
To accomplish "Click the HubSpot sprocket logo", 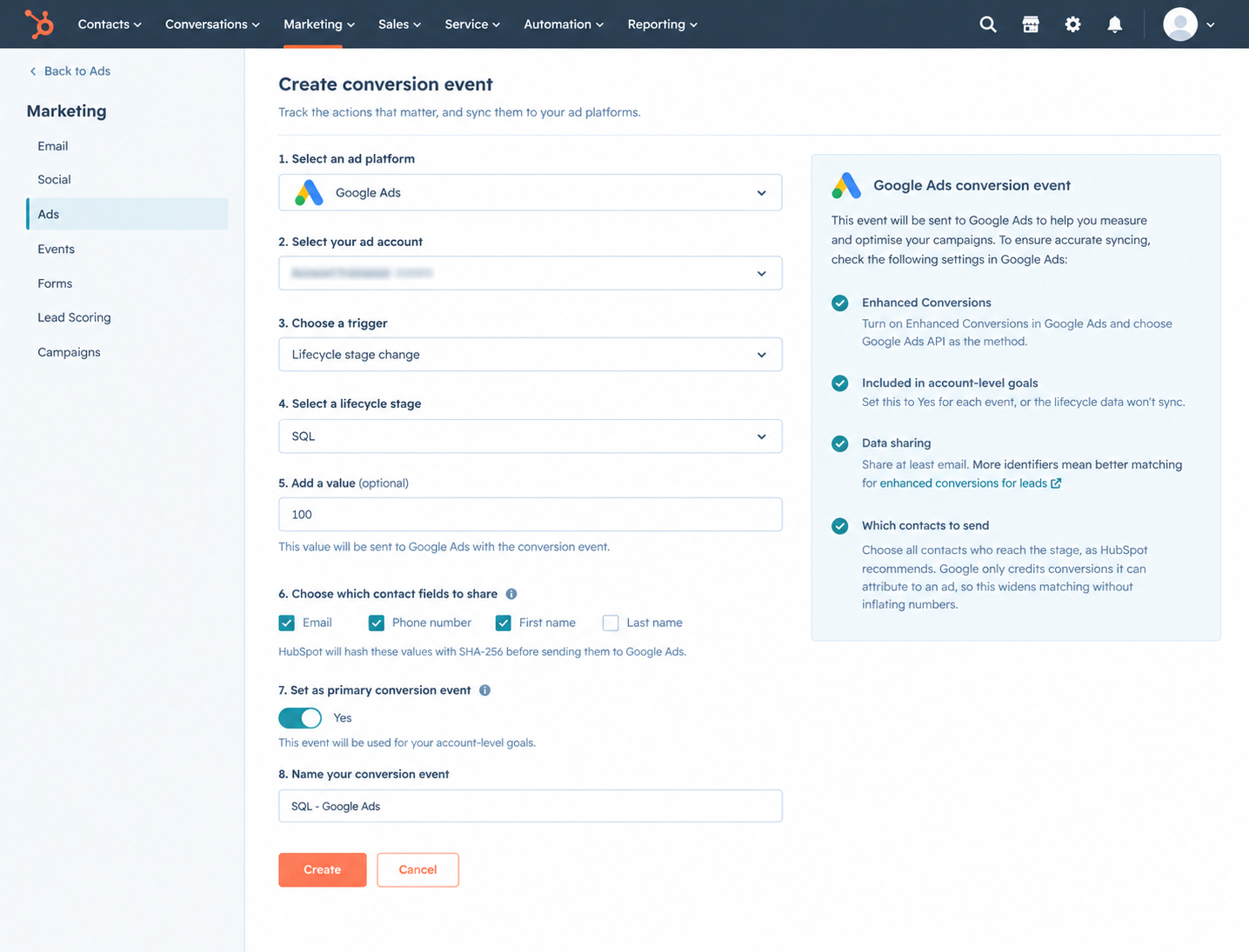I will pos(39,24).
